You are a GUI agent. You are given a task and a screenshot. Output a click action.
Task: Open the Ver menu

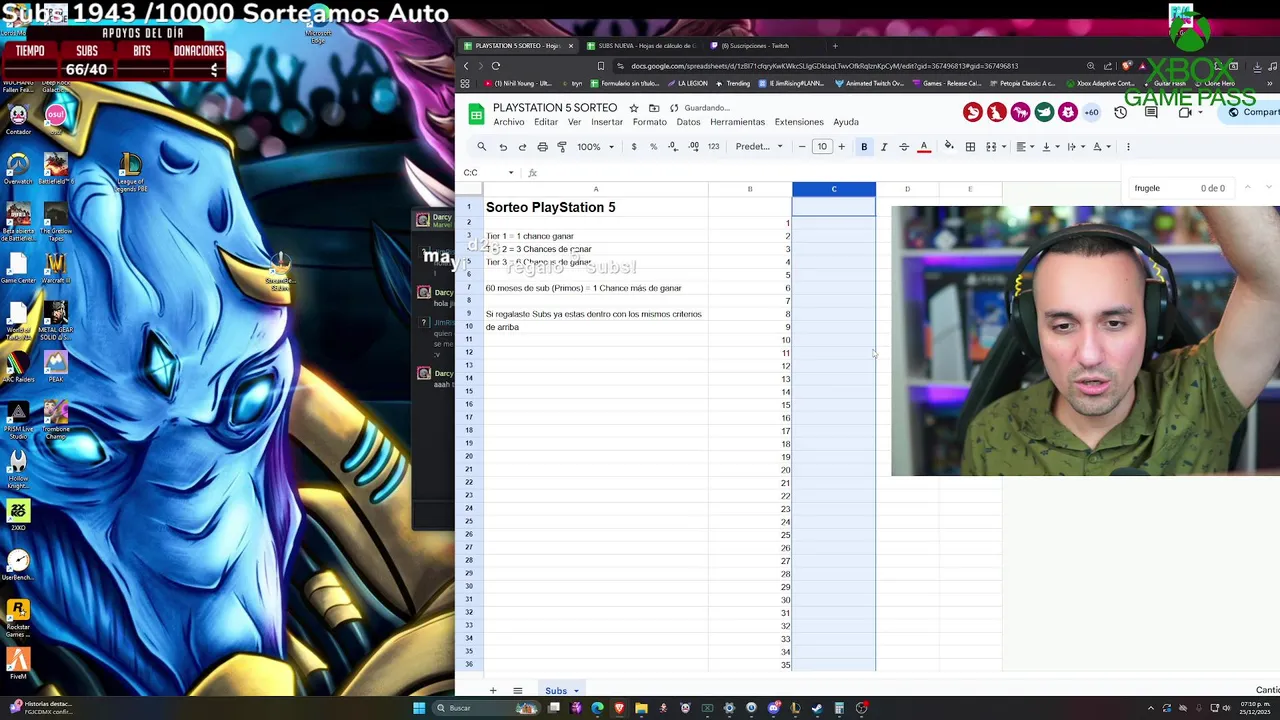pos(574,122)
